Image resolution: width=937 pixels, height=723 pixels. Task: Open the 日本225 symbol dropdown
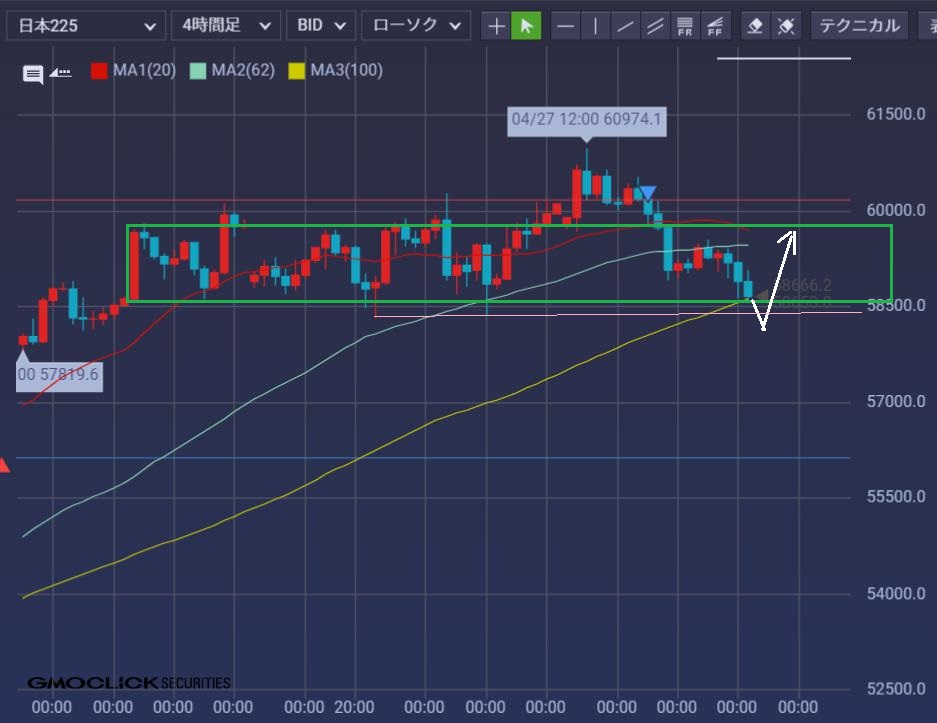[85, 26]
